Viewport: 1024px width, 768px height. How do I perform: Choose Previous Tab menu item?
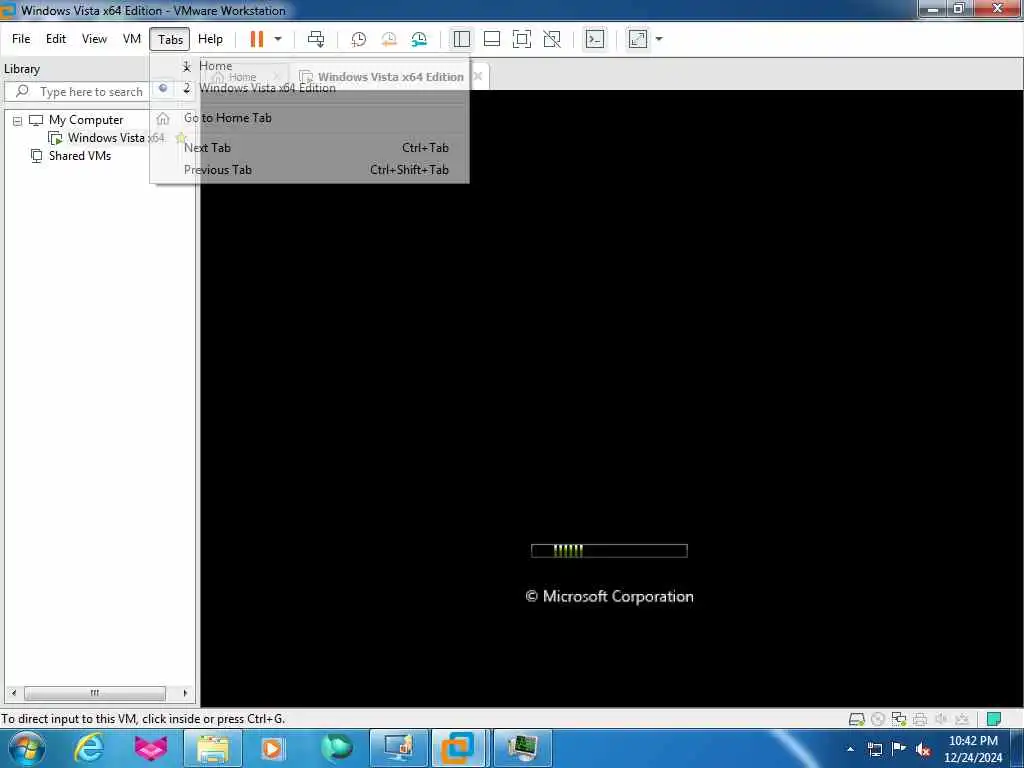310,170
